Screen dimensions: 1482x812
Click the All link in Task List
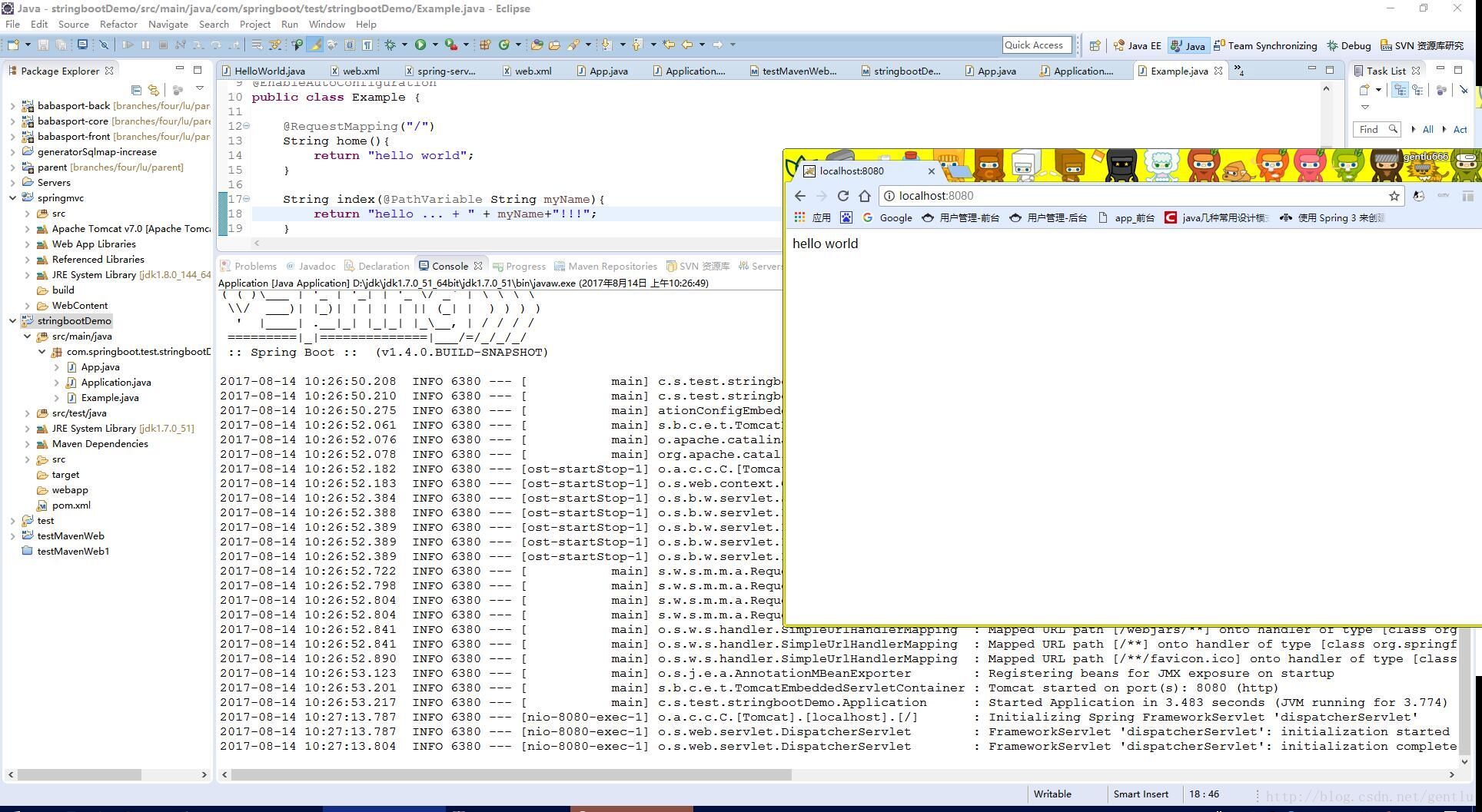pyautogui.click(x=1427, y=130)
